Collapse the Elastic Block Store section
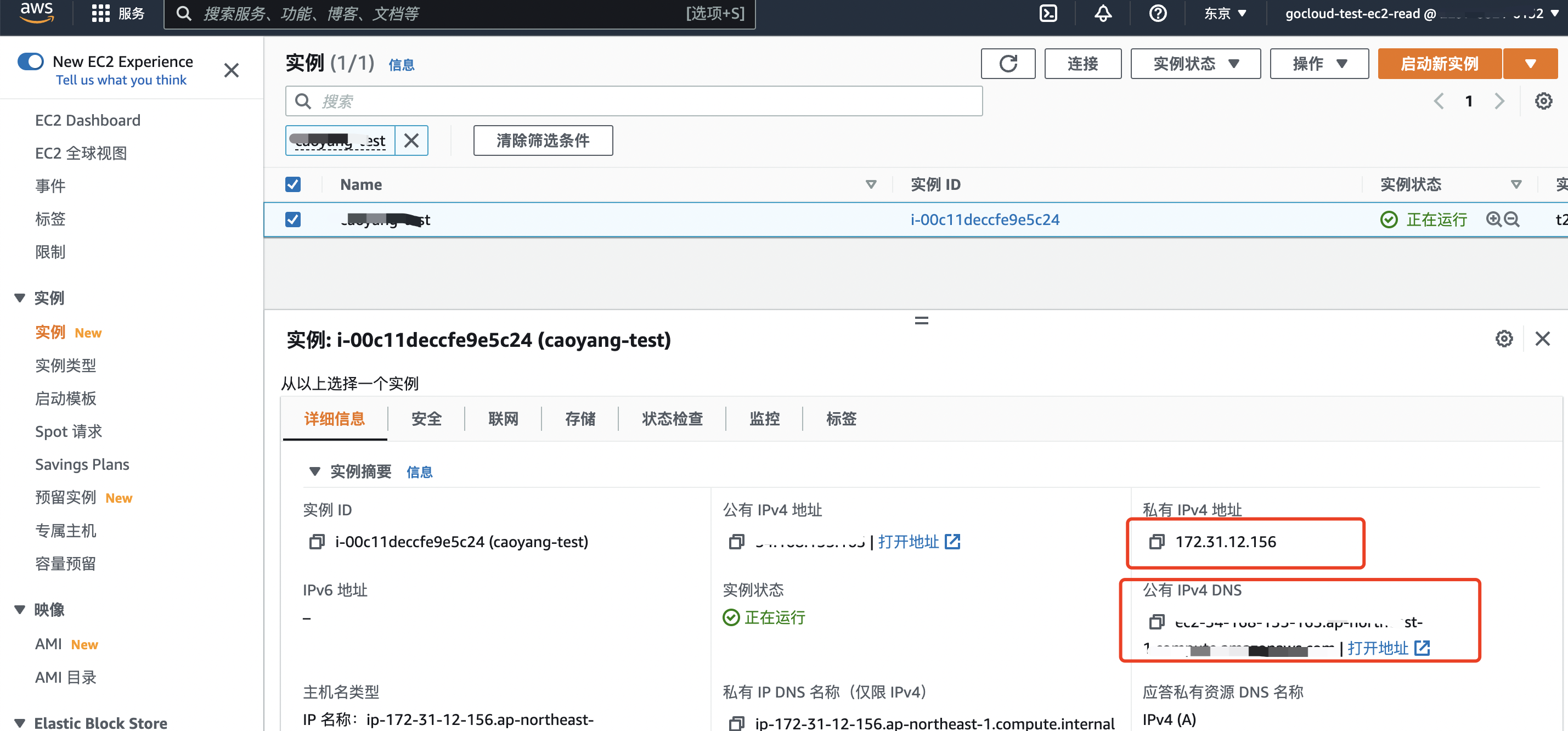Viewport: 1568px width, 731px height. (20, 723)
